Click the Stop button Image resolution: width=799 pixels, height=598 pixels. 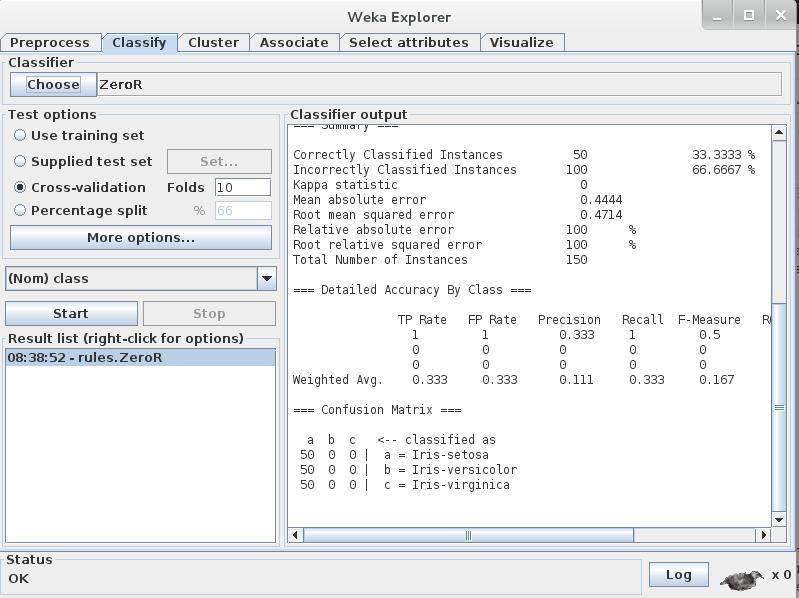click(209, 313)
